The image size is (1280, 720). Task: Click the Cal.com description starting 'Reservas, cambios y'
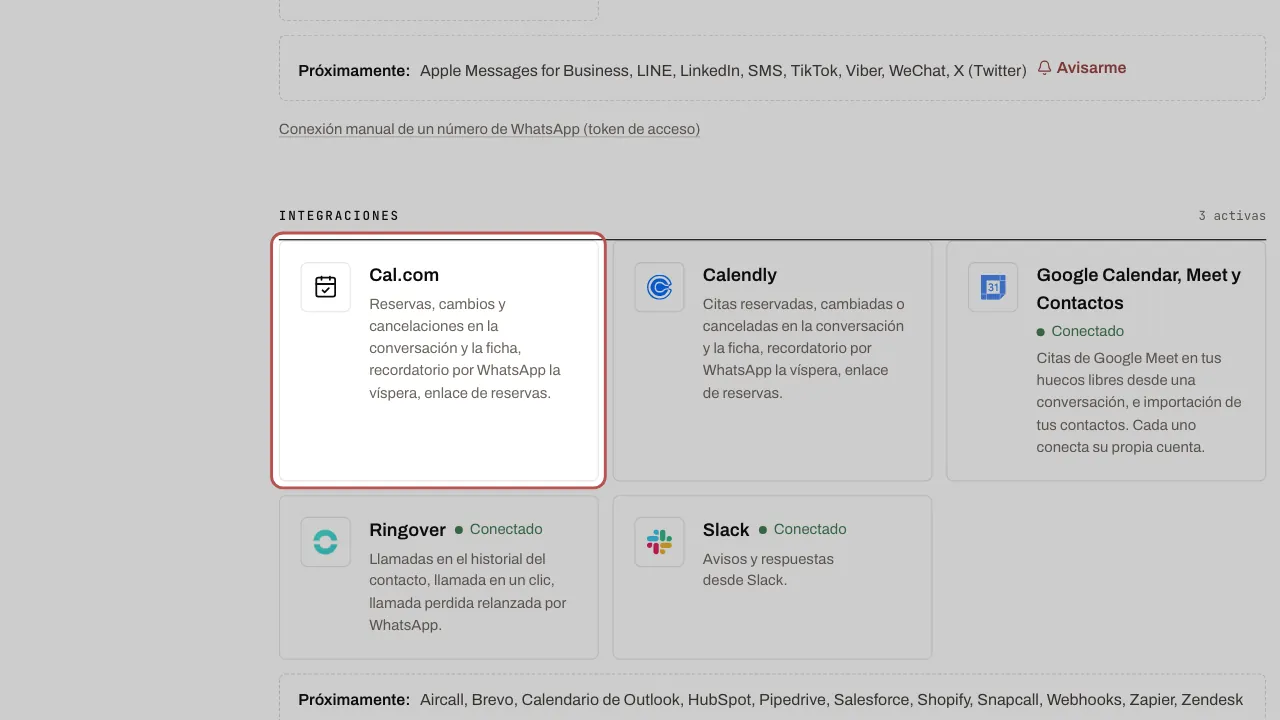click(x=465, y=348)
